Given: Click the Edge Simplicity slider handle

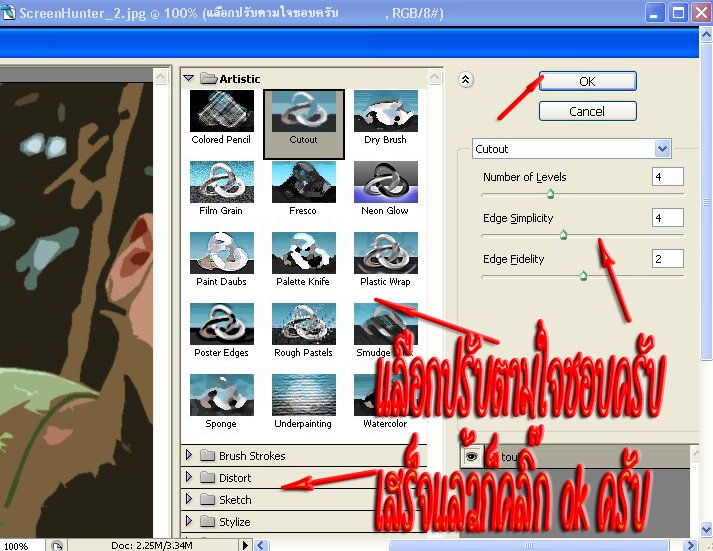Looking at the screenshot, I should [563, 235].
